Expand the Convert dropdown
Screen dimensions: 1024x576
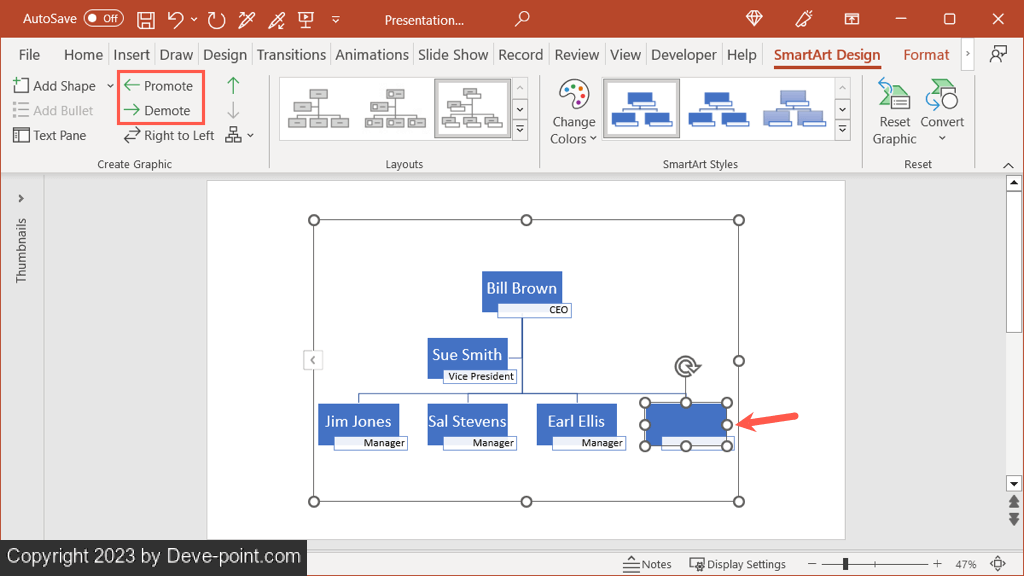click(942, 112)
